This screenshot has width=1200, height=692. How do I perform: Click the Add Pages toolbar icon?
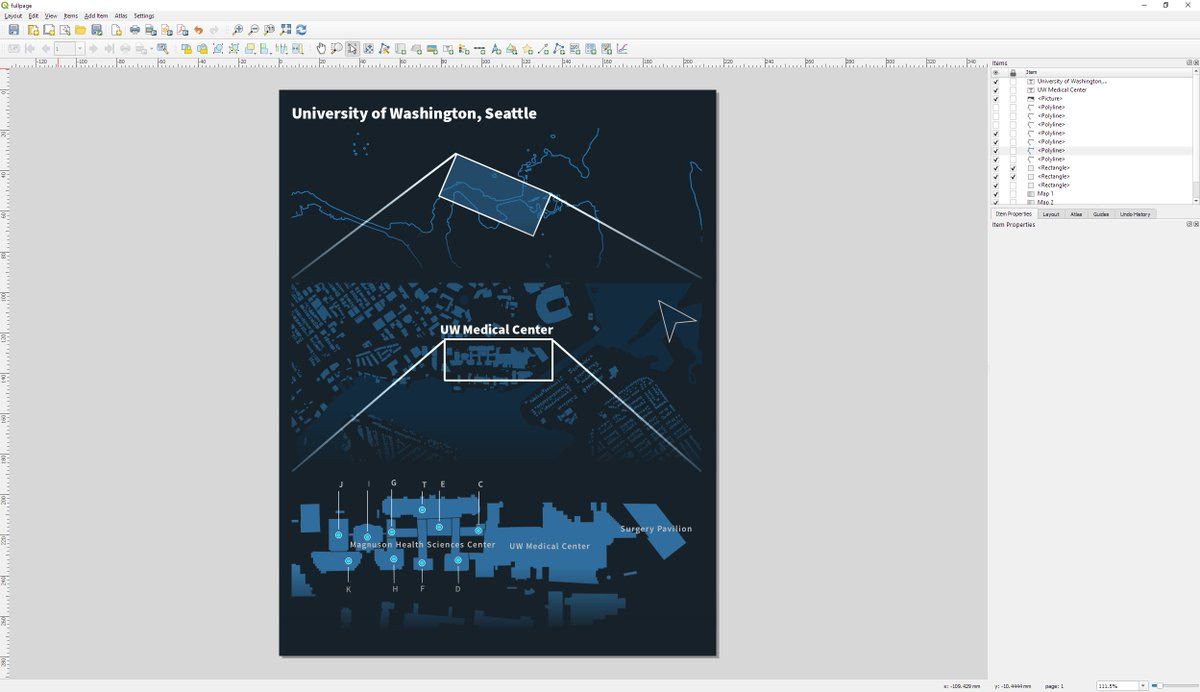pos(116,30)
